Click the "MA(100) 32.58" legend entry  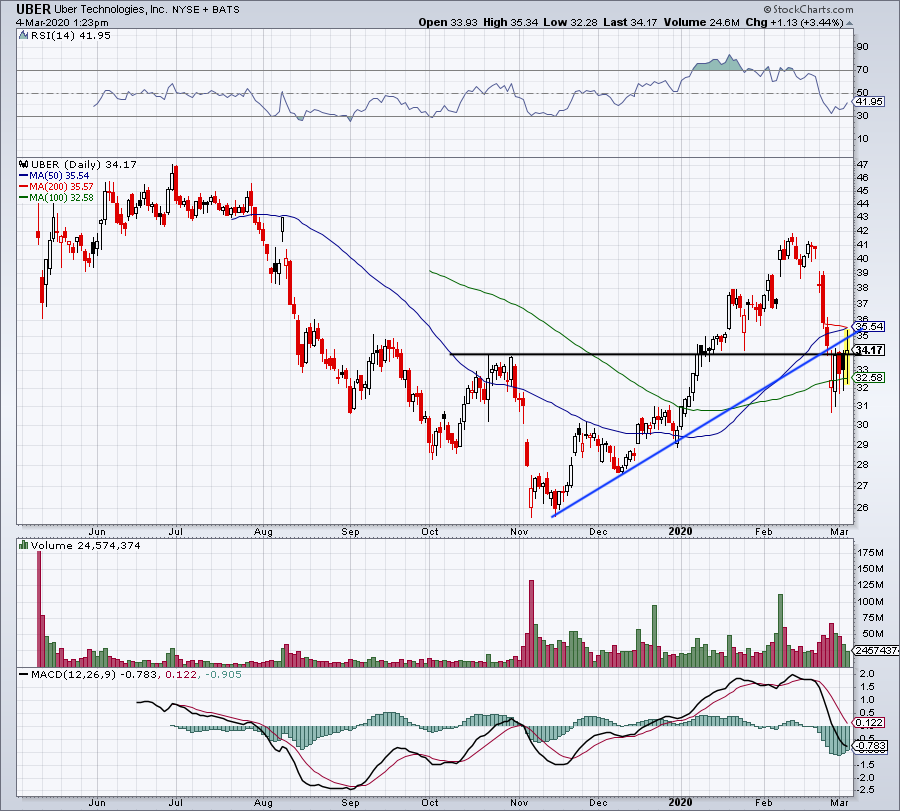61,197
